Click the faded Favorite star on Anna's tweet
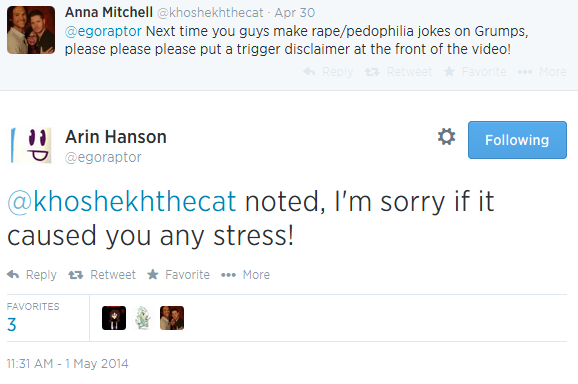This screenshot has width=578, height=384. coord(449,71)
